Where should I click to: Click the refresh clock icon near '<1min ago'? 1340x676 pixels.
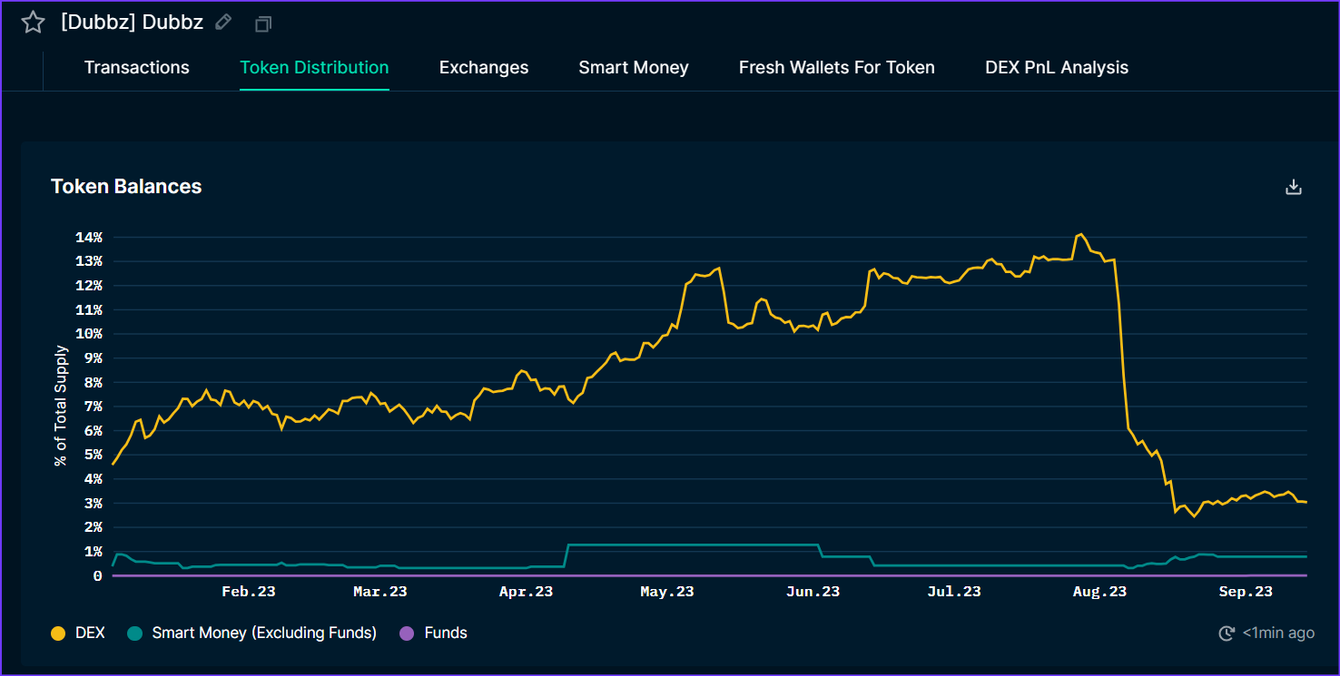(x=1227, y=633)
